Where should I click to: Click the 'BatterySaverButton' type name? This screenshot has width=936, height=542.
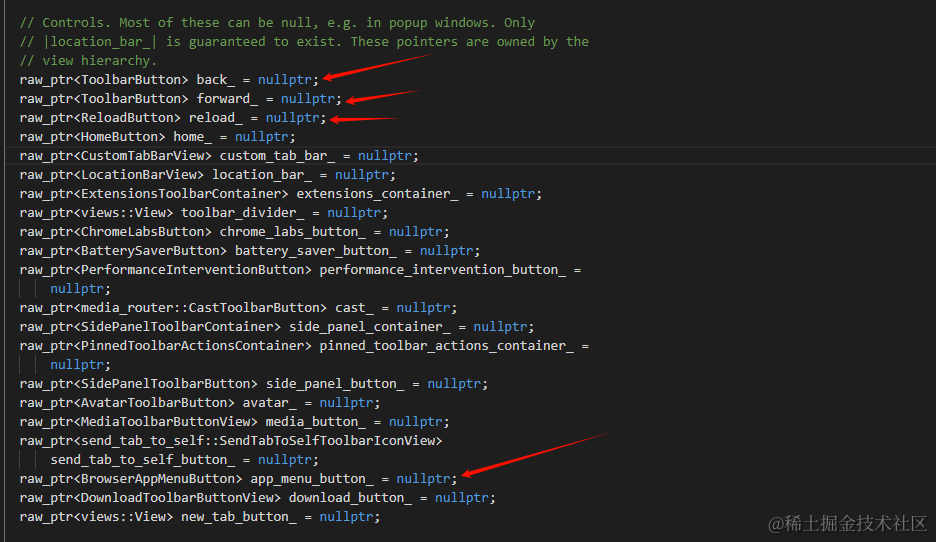coord(150,251)
